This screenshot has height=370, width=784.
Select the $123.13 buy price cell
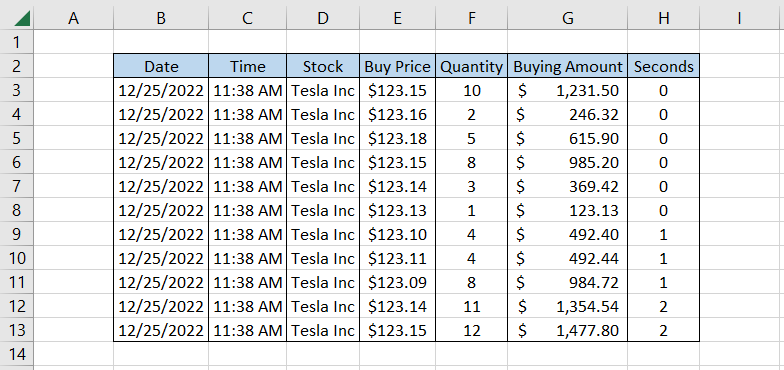point(398,210)
